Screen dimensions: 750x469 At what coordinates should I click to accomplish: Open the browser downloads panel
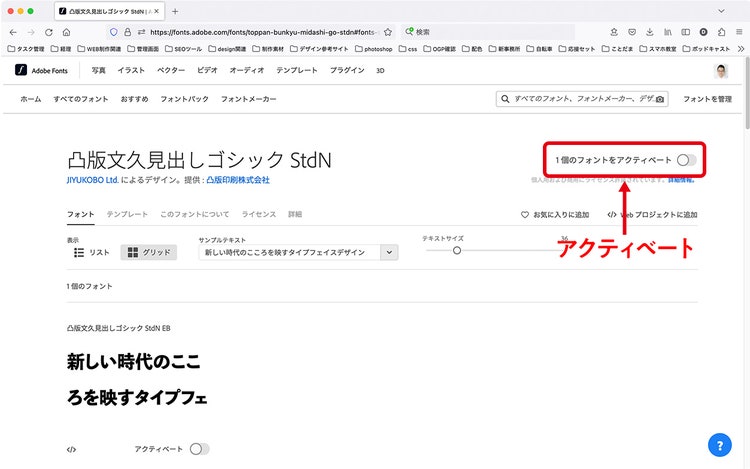tap(650, 32)
